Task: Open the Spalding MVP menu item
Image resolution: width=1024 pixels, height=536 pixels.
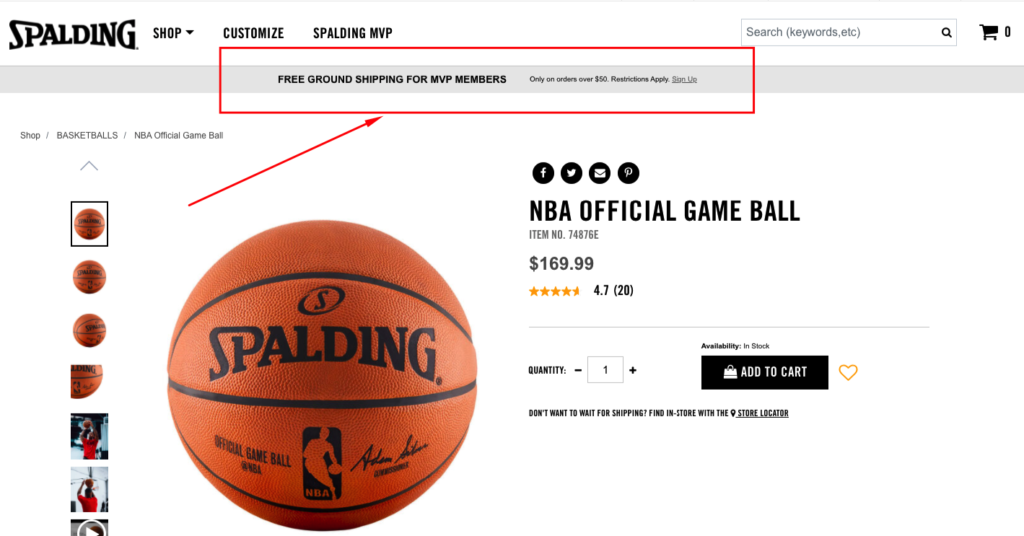Action: tap(353, 33)
